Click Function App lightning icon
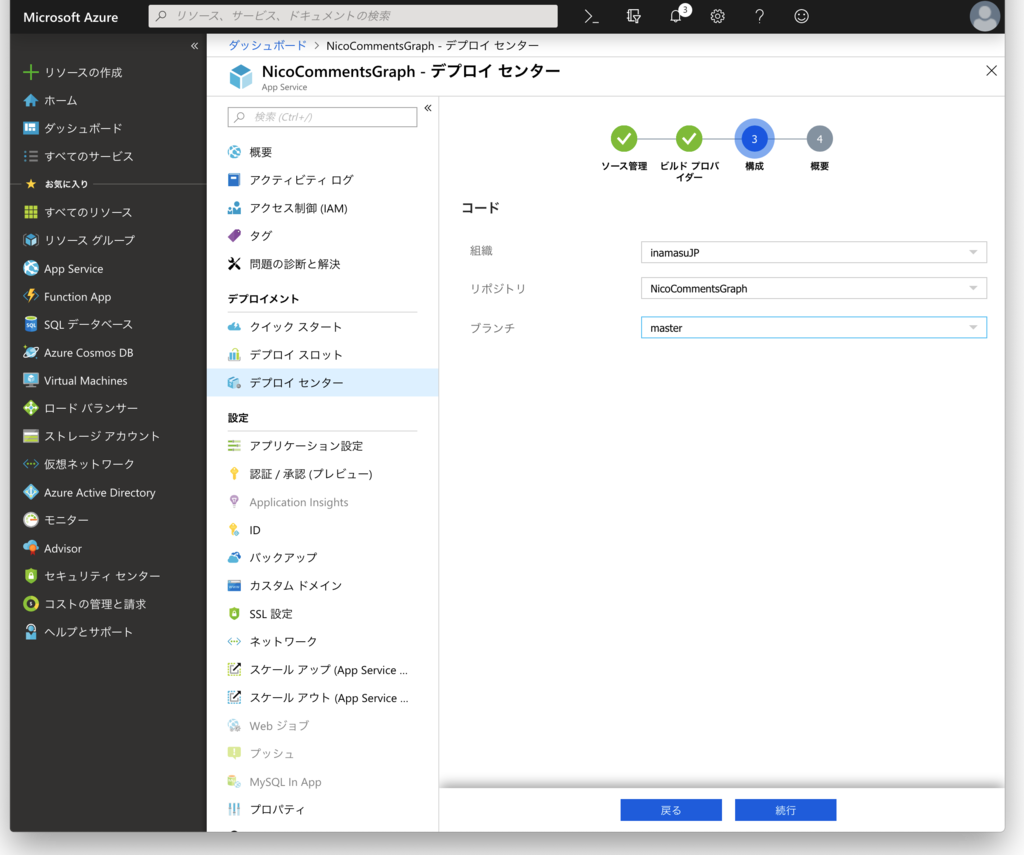1024x855 pixels. (x=31, y=296)
